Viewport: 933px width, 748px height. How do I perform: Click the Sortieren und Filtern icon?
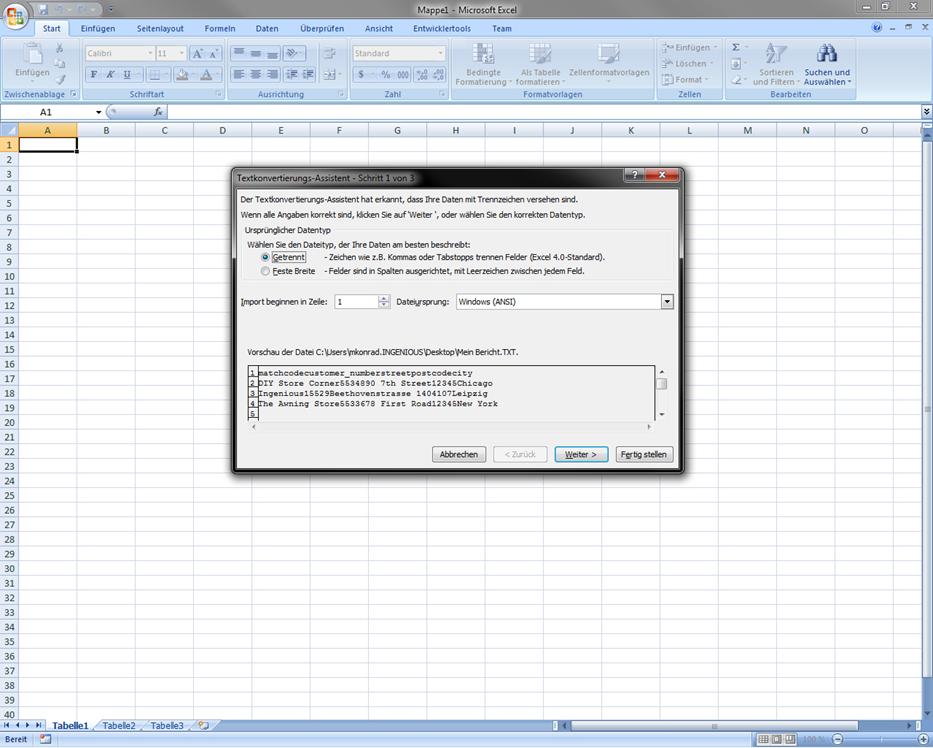(x=775, y=54)
